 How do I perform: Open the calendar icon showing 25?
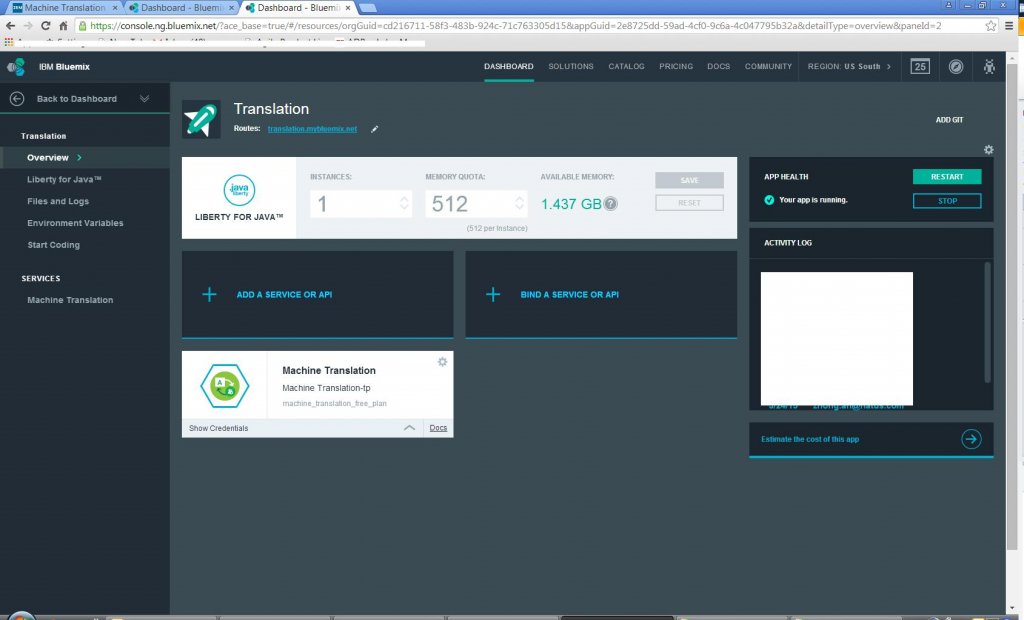click(920, 67)
